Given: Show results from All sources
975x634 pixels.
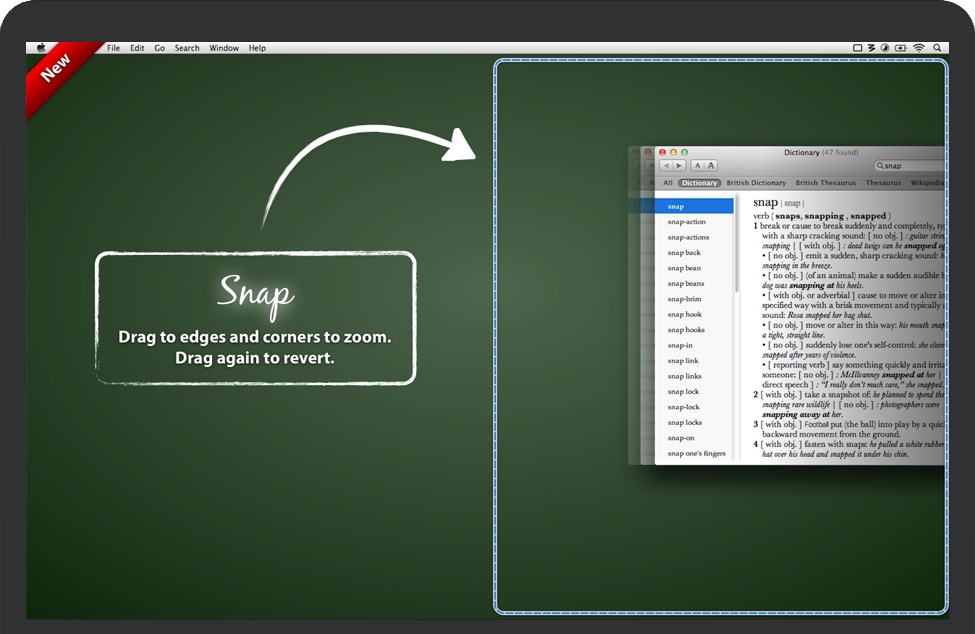Looking at the screenshot, I should pos(668,183).
